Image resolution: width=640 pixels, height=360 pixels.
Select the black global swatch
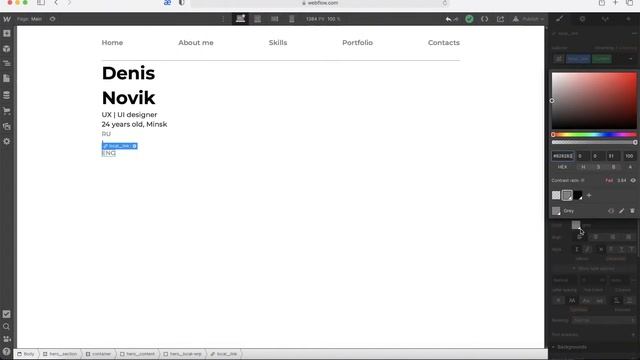578,196
